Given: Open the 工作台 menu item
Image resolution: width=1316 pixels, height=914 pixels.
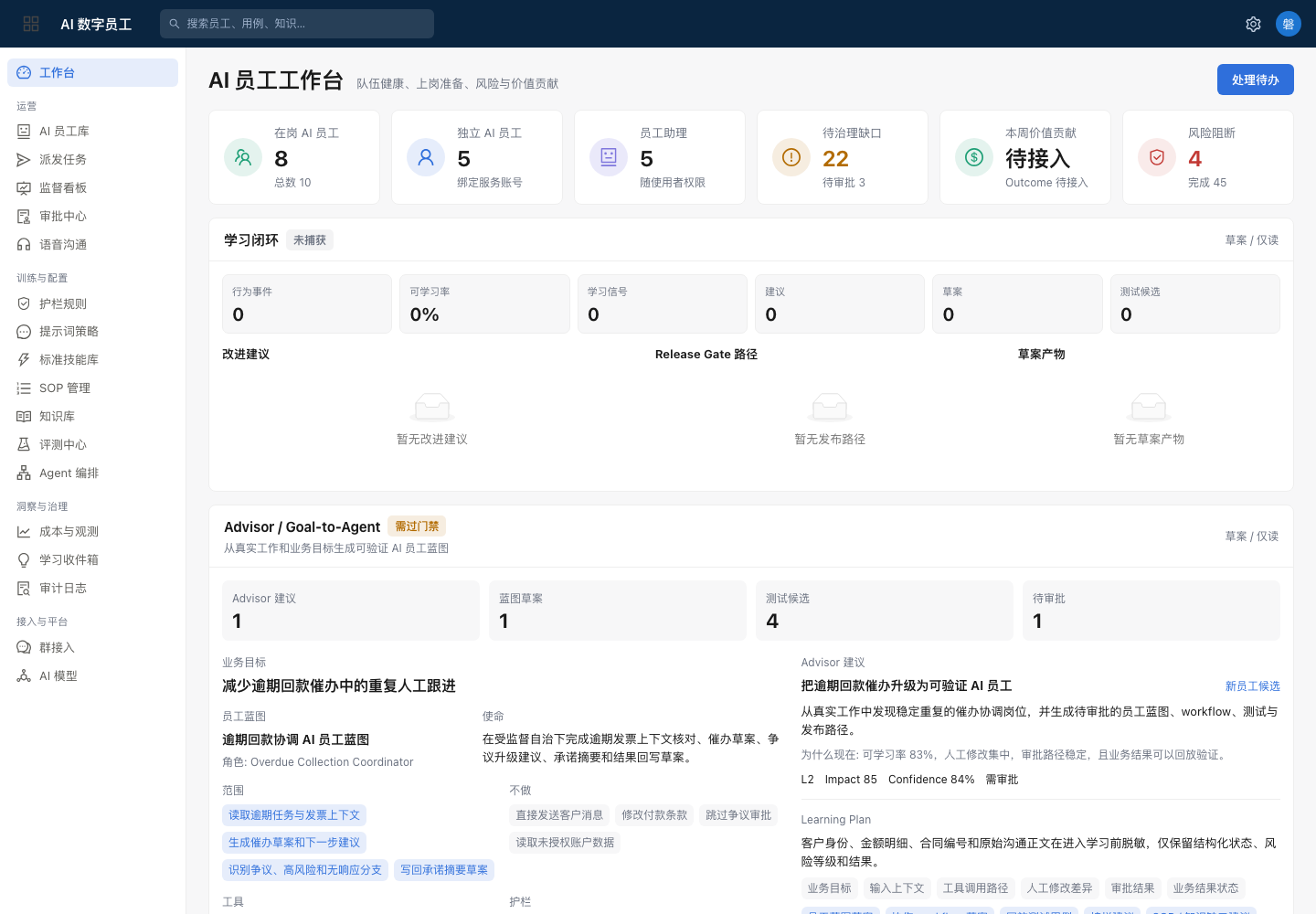Looking at the screenshot, I should 92,72.
